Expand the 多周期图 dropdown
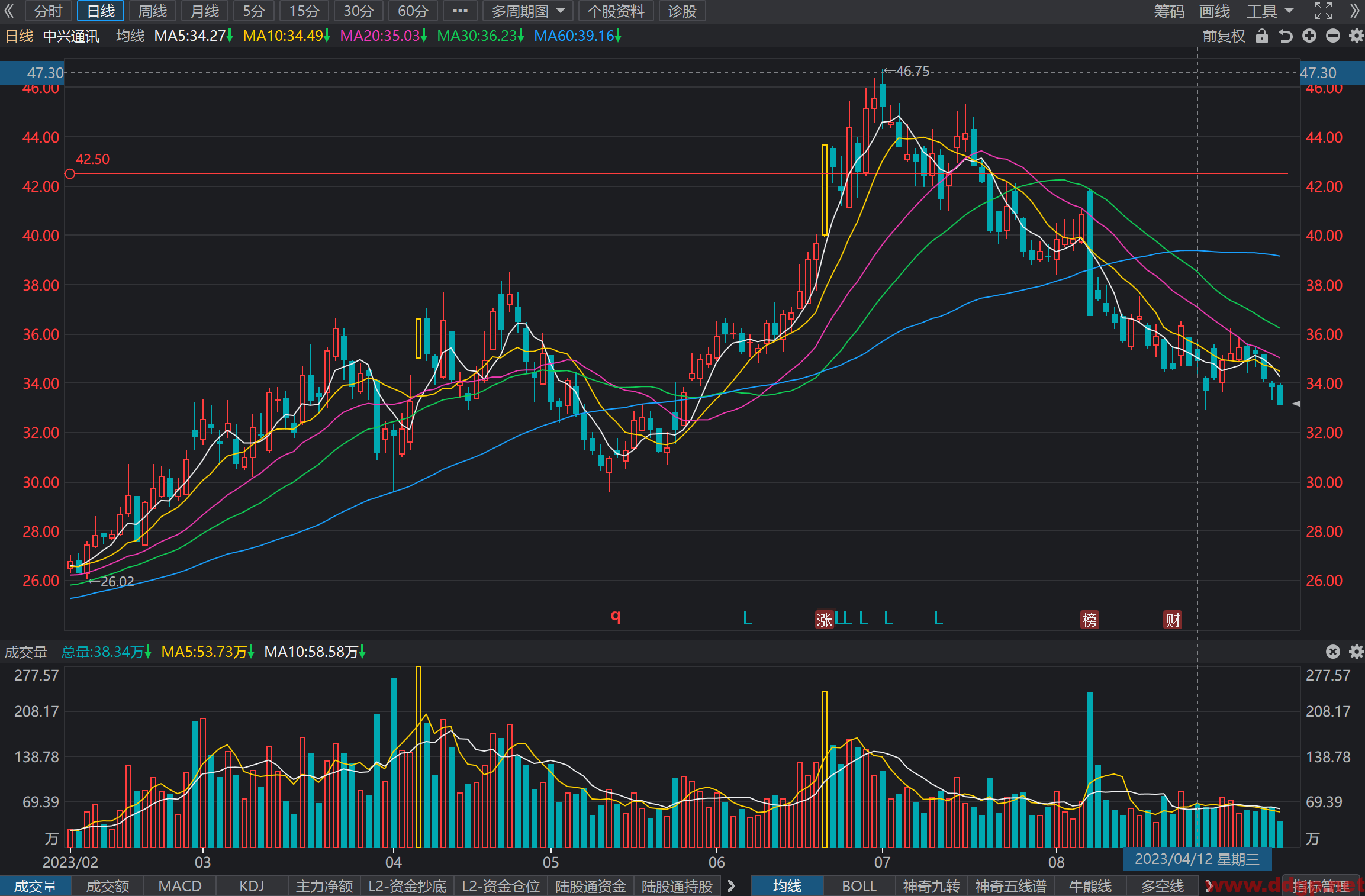This screenshot has height=896, width=1365. tap(528, 11)
